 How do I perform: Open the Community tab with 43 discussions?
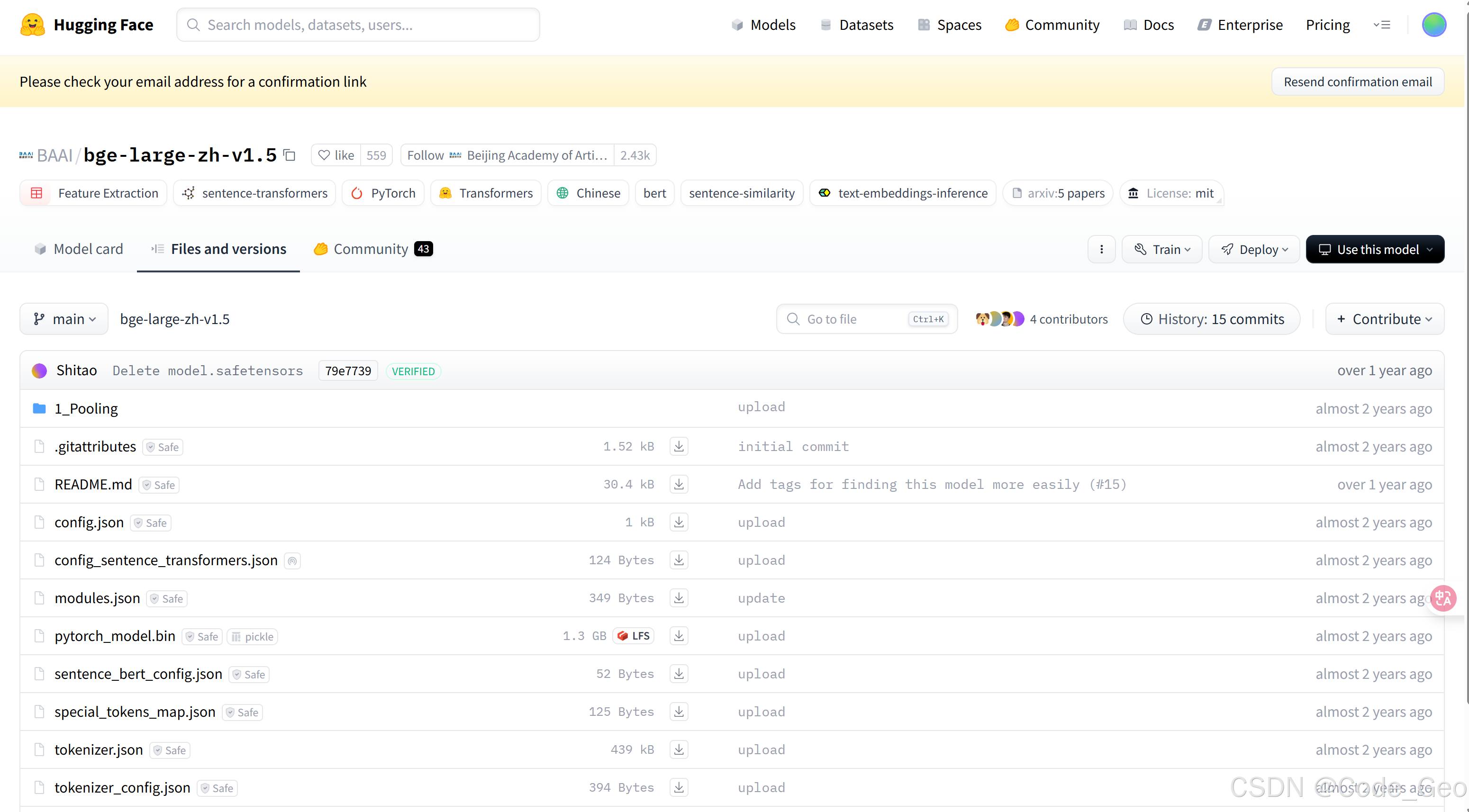point(373,249)
